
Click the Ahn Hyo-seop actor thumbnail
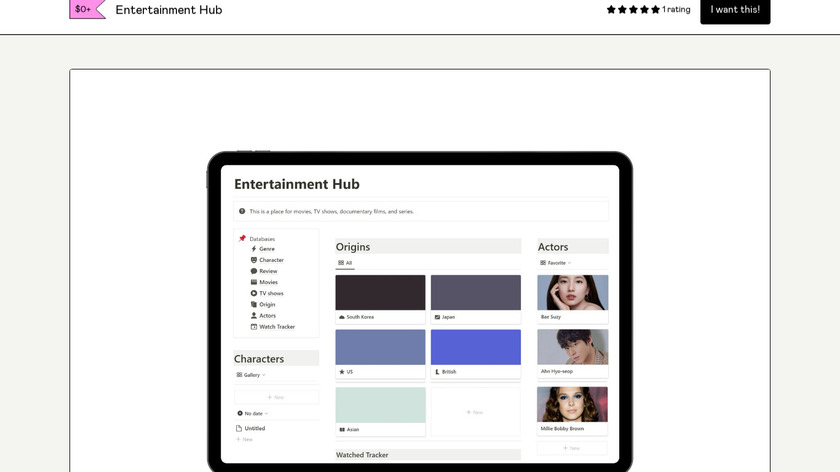click(x=573, y=347)
